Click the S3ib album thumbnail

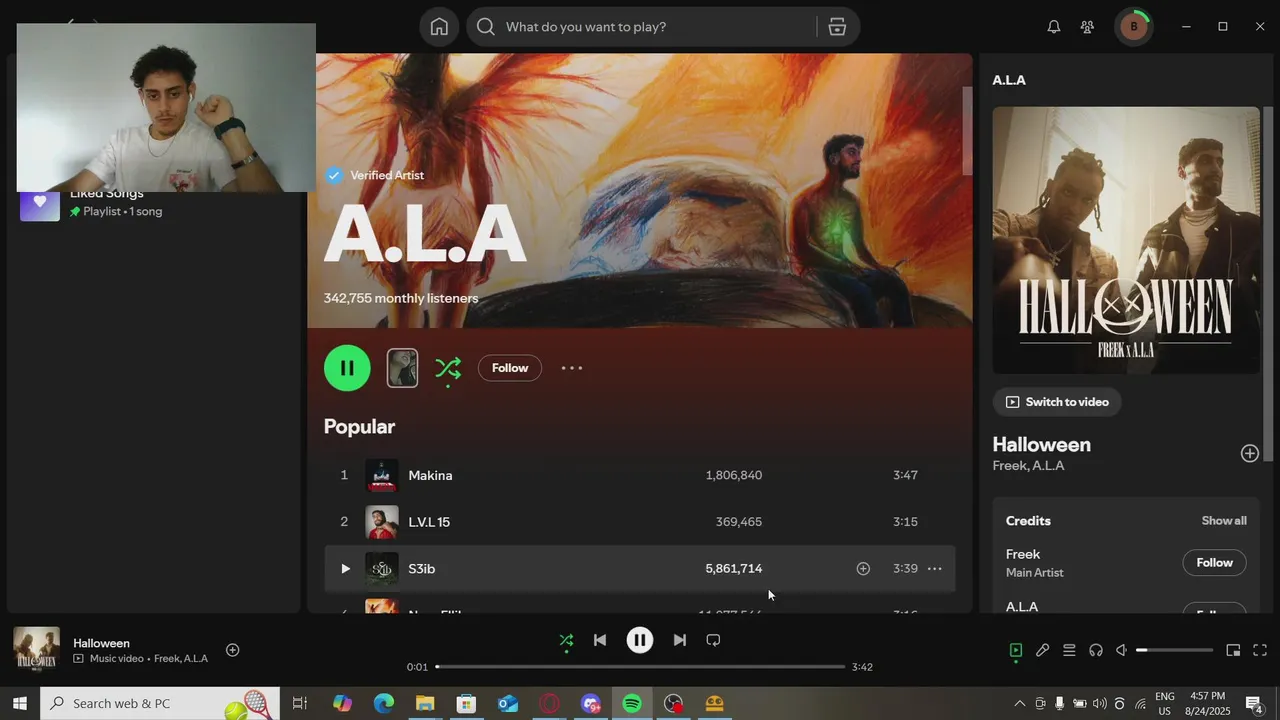(x=382, y=569)
